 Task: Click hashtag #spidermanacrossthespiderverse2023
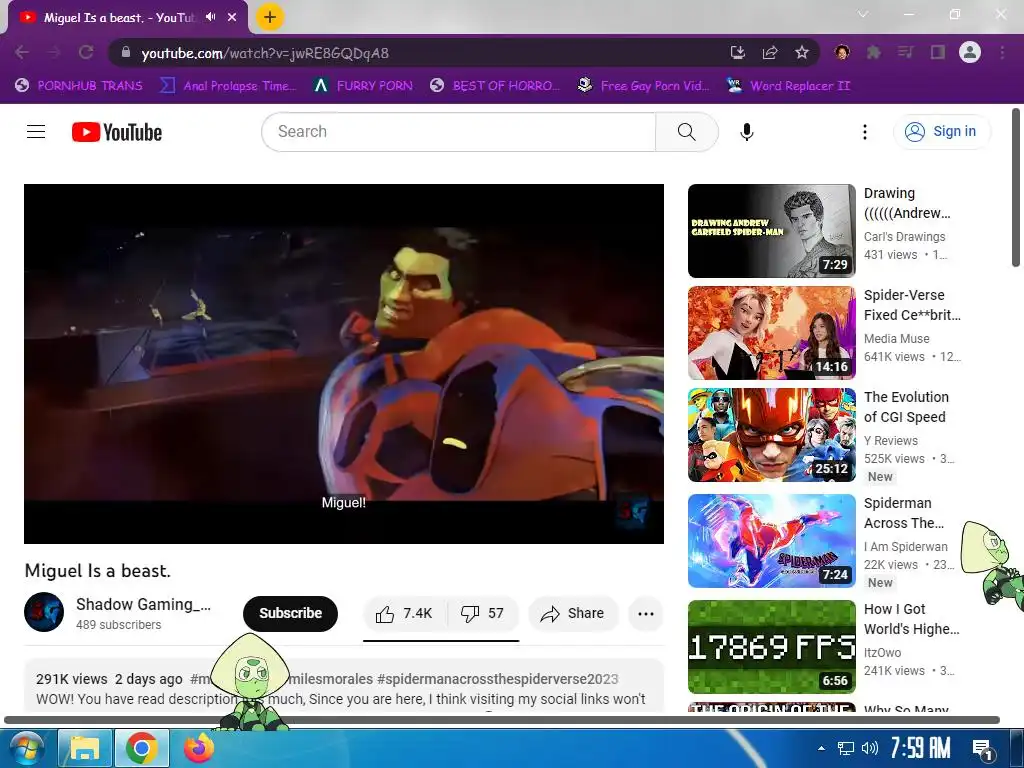click(x=498, y=679)
